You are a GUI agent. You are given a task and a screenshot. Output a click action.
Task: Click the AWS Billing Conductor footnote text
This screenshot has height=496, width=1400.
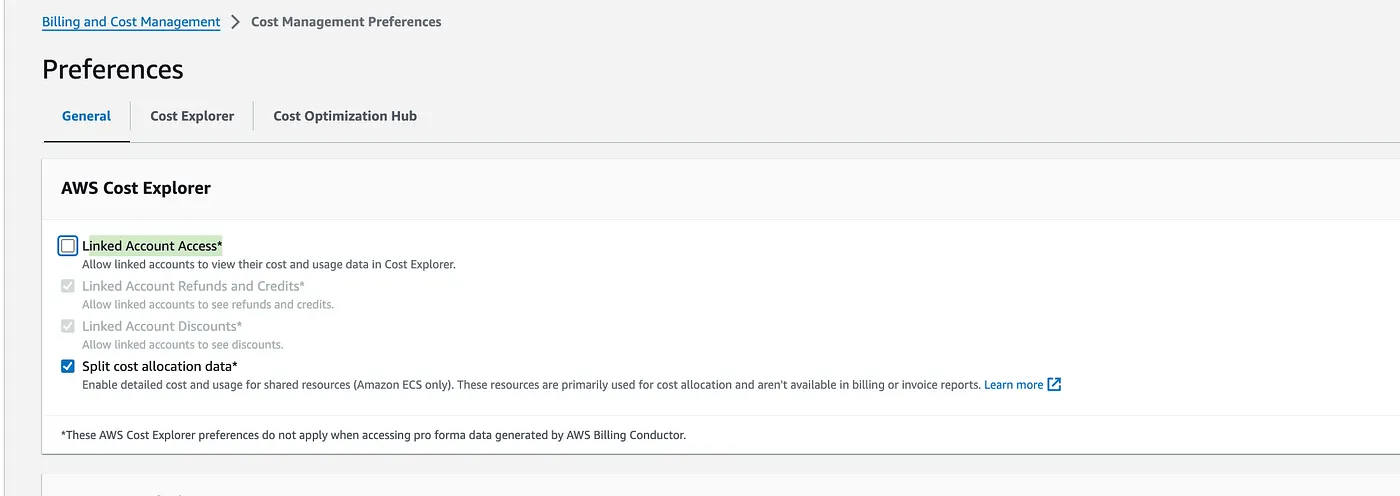[x=374, y=435]
